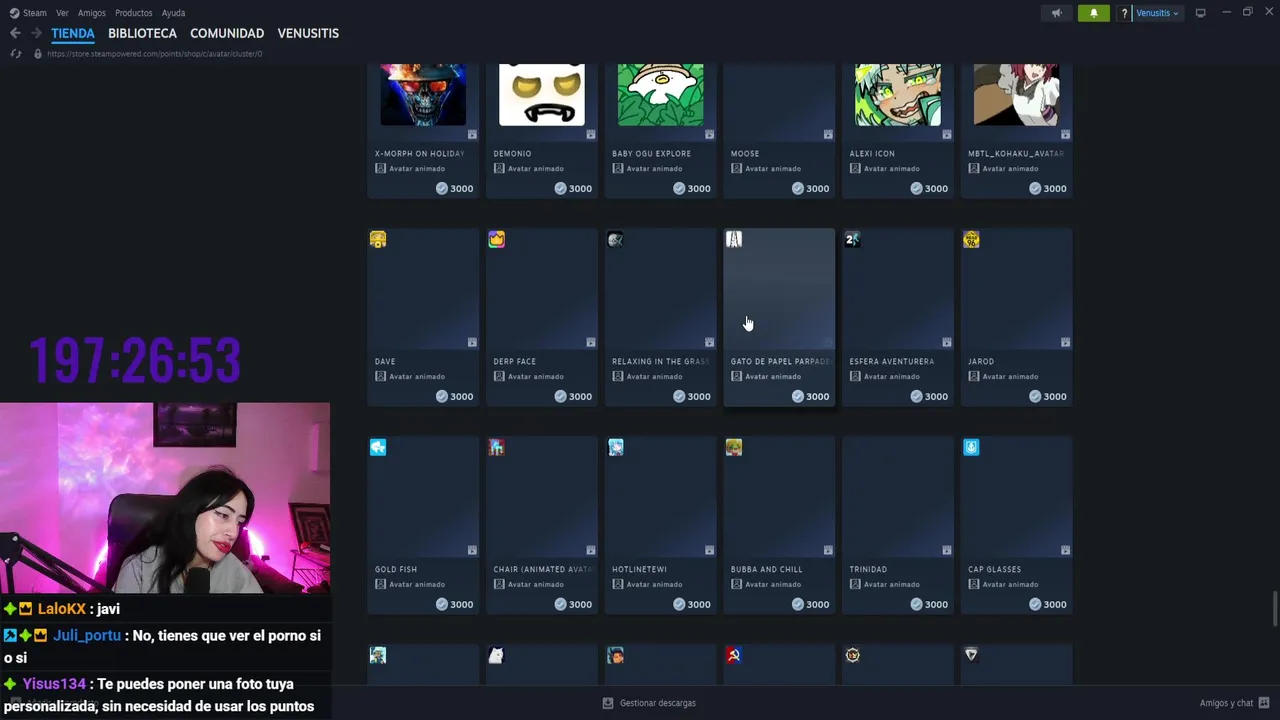This screenshot has height=720, width=1280.
Task: Open the Trinidad avatar title
Action: point(868,569)
